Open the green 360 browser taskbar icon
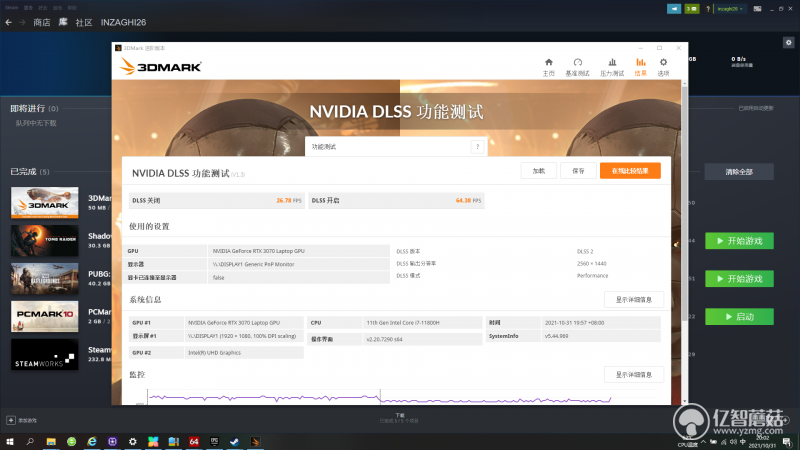This screenshot has width=800, height=450. [71, 441]
